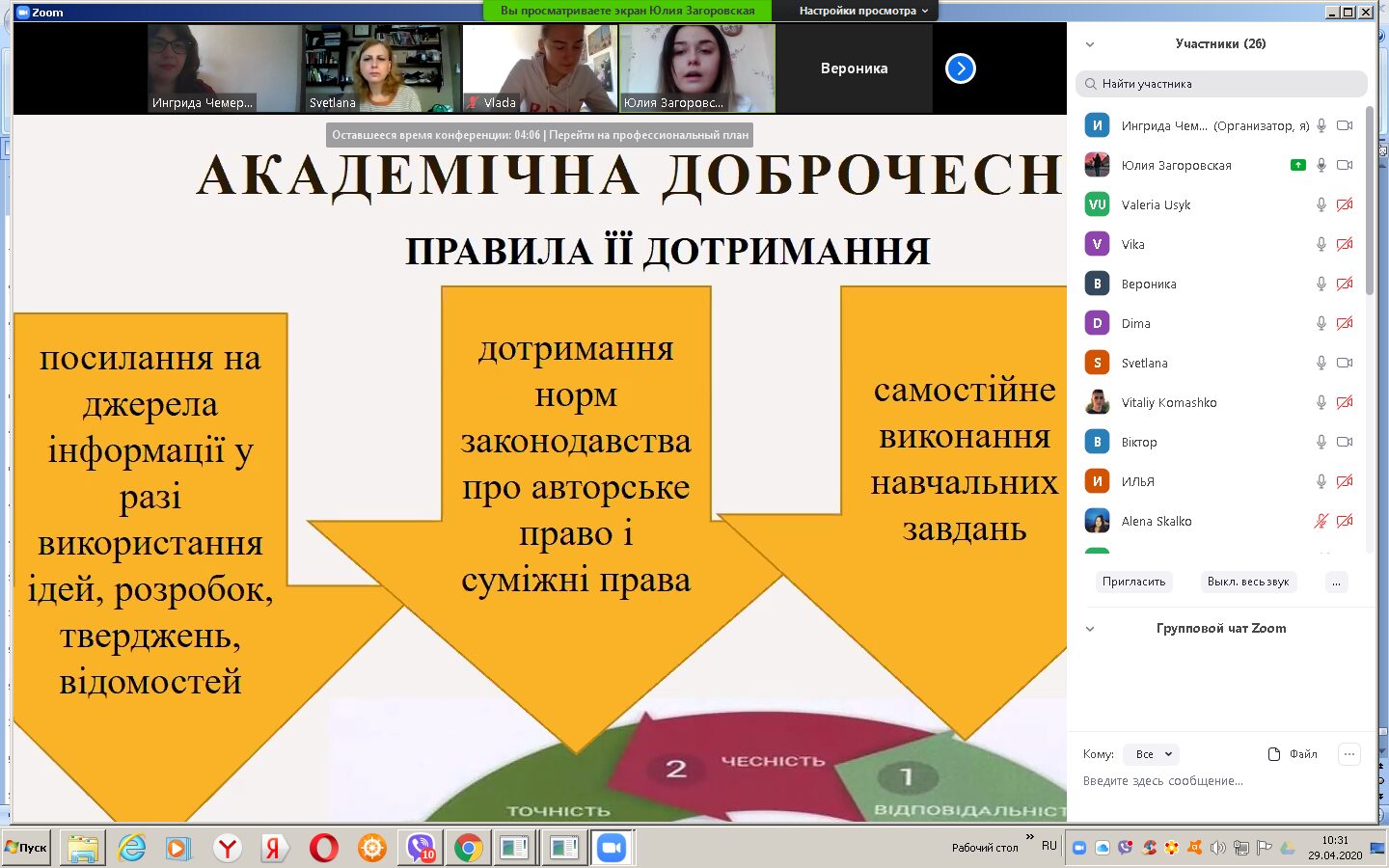1389x868 pixels.
Task: Click the green screen-viewing notification bar
Action: click(627, 11)
